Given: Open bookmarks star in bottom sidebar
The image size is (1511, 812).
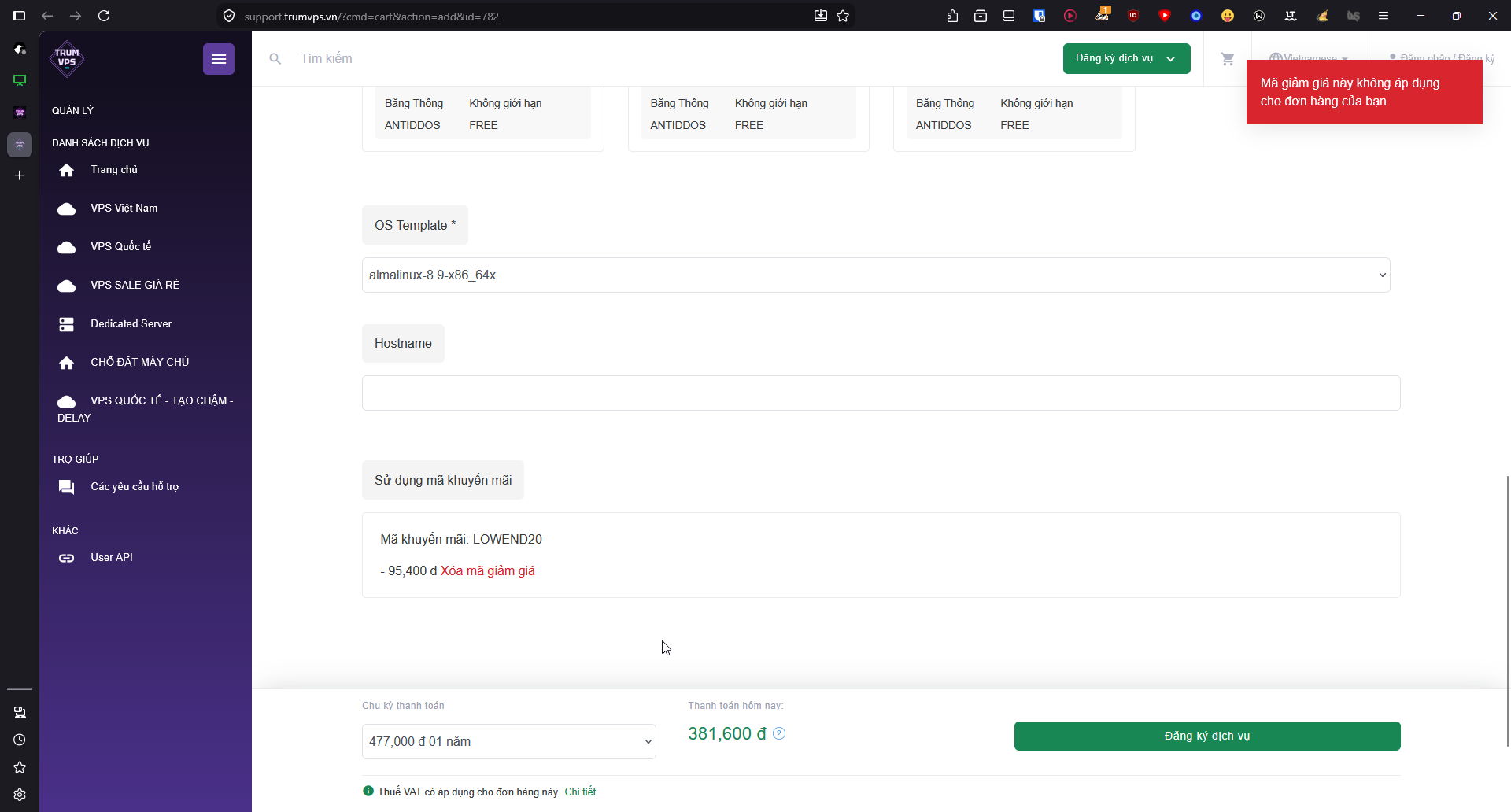Looking at the screenshot, I should (x=20, y=767).
